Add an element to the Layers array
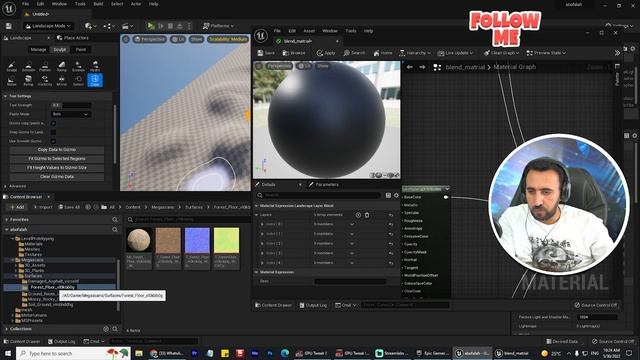 [358, 215]
